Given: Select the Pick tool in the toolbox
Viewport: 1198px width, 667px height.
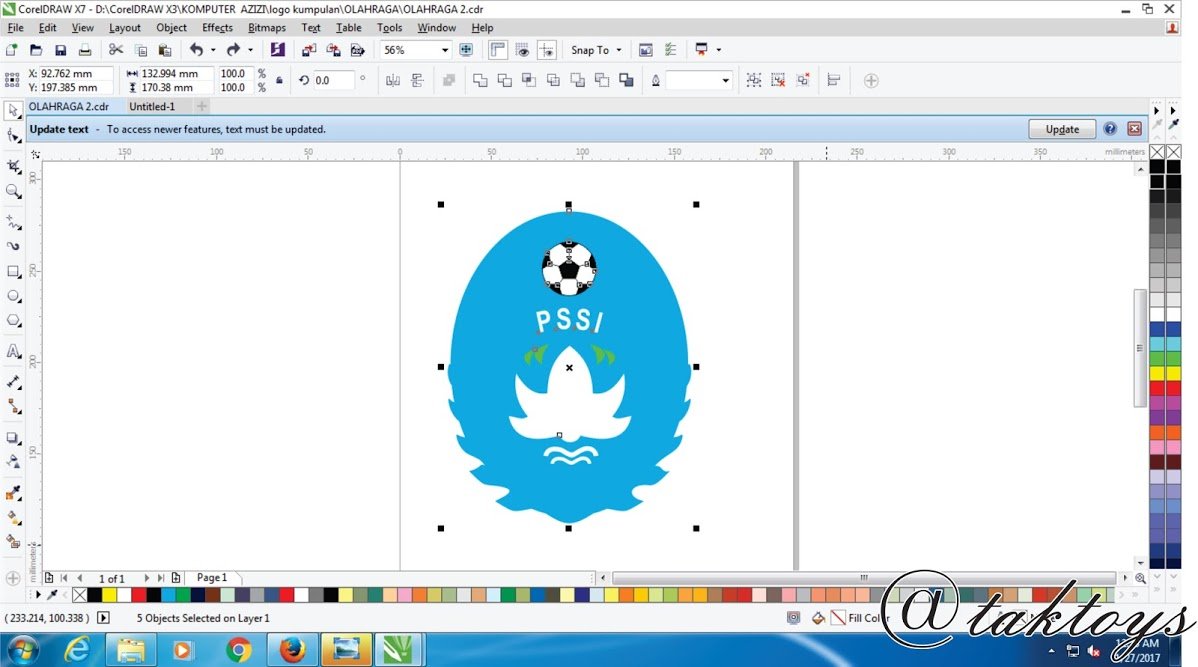Looking at the screenshot, I should coord(13,111).
